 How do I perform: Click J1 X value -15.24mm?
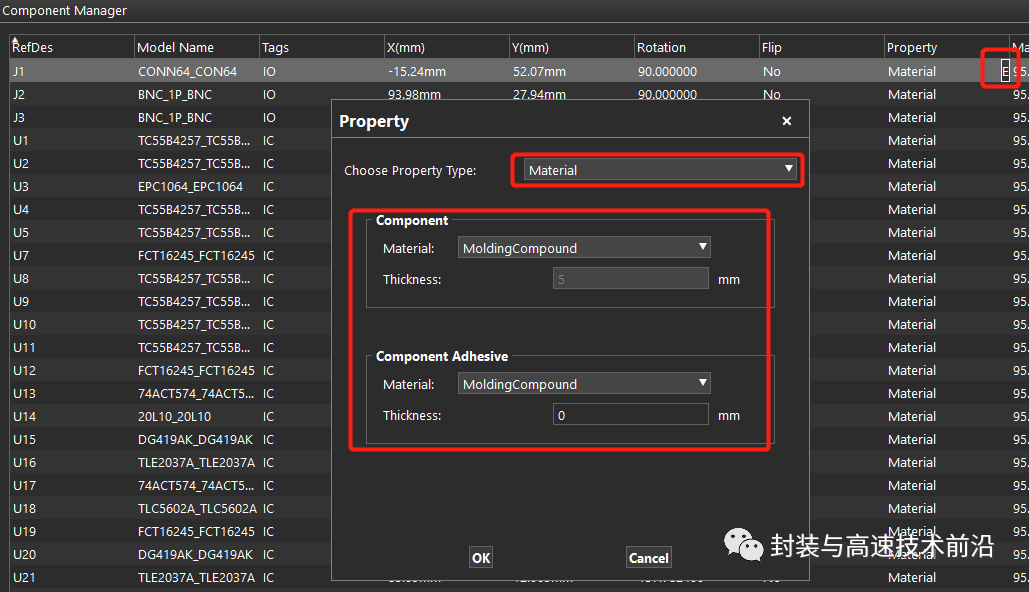(x=417, y=71)
